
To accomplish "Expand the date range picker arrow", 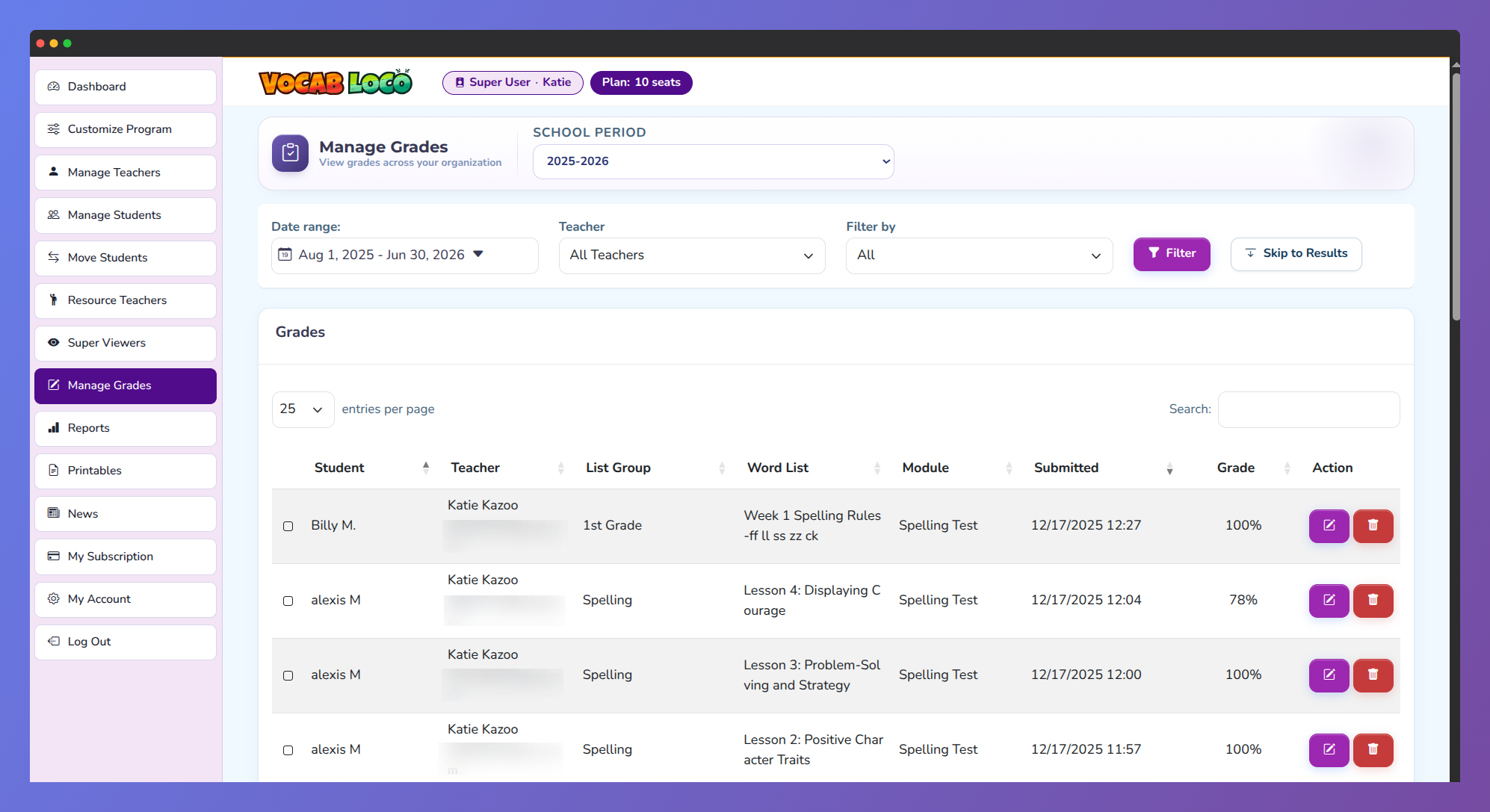I will point(478,254).
